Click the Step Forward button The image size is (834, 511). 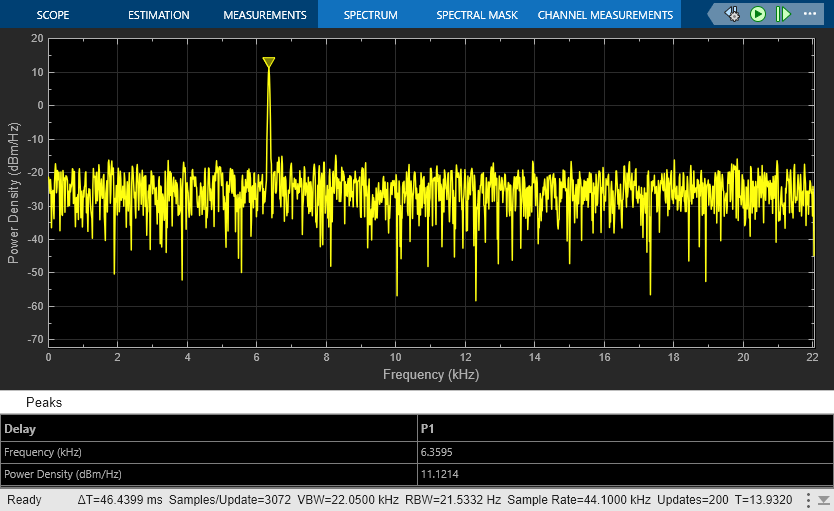click(x=782, y=14)
